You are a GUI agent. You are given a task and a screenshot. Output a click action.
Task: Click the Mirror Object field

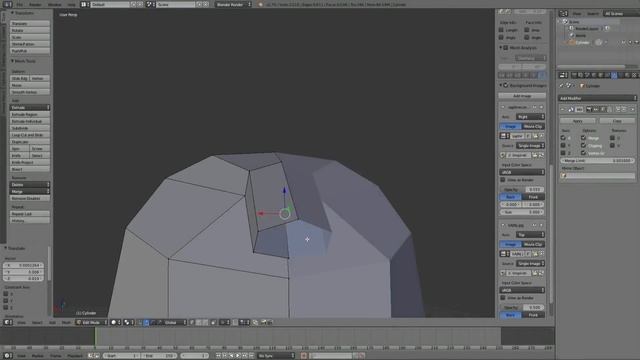tap(598, 176)
